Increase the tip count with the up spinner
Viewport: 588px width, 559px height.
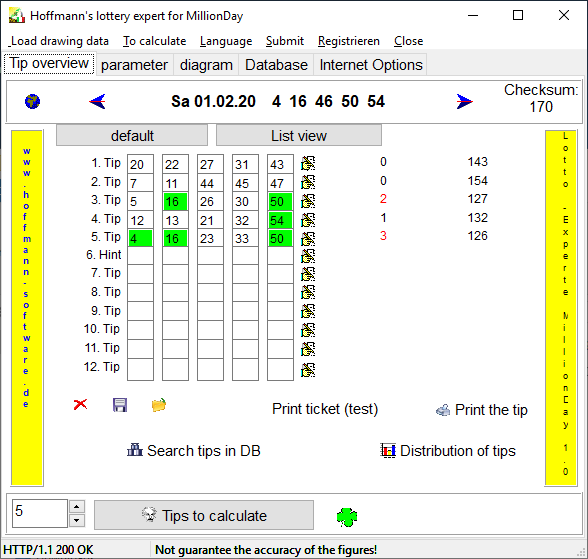pyautogui.click(x=77, y=507)
